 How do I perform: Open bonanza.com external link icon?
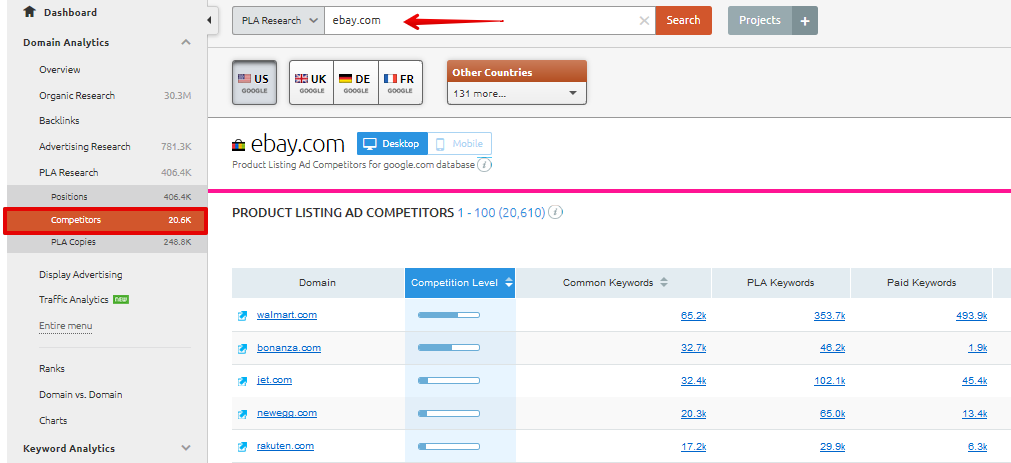[x=242, y=349]
